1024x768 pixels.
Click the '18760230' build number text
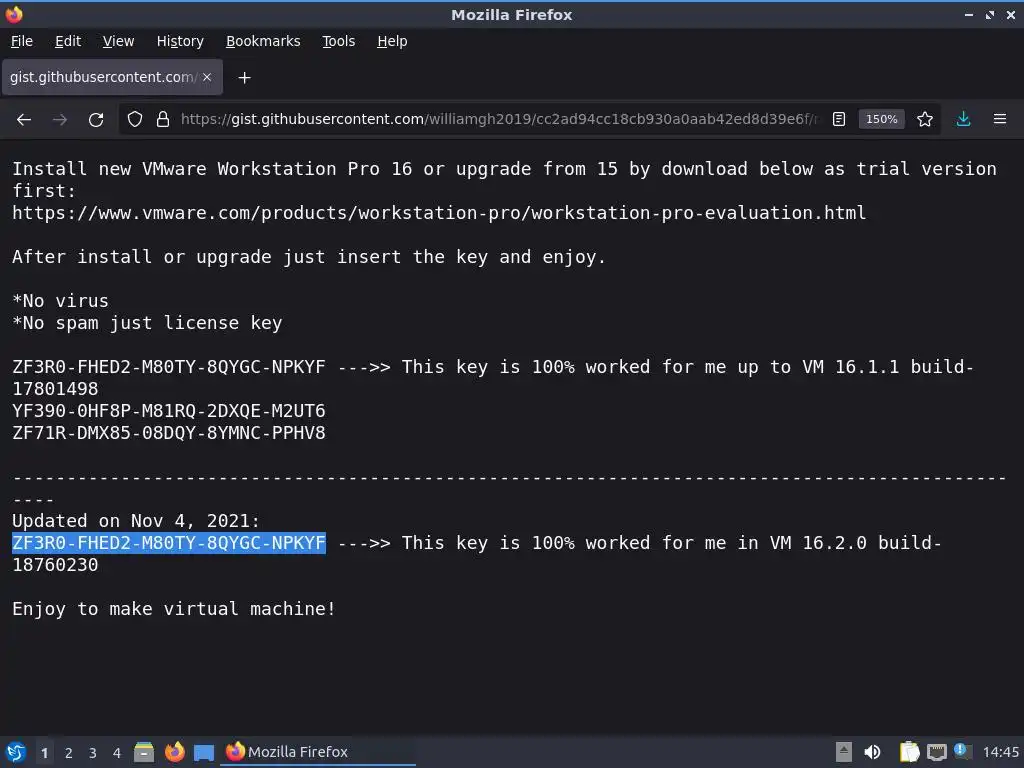(x=55, y=565)
